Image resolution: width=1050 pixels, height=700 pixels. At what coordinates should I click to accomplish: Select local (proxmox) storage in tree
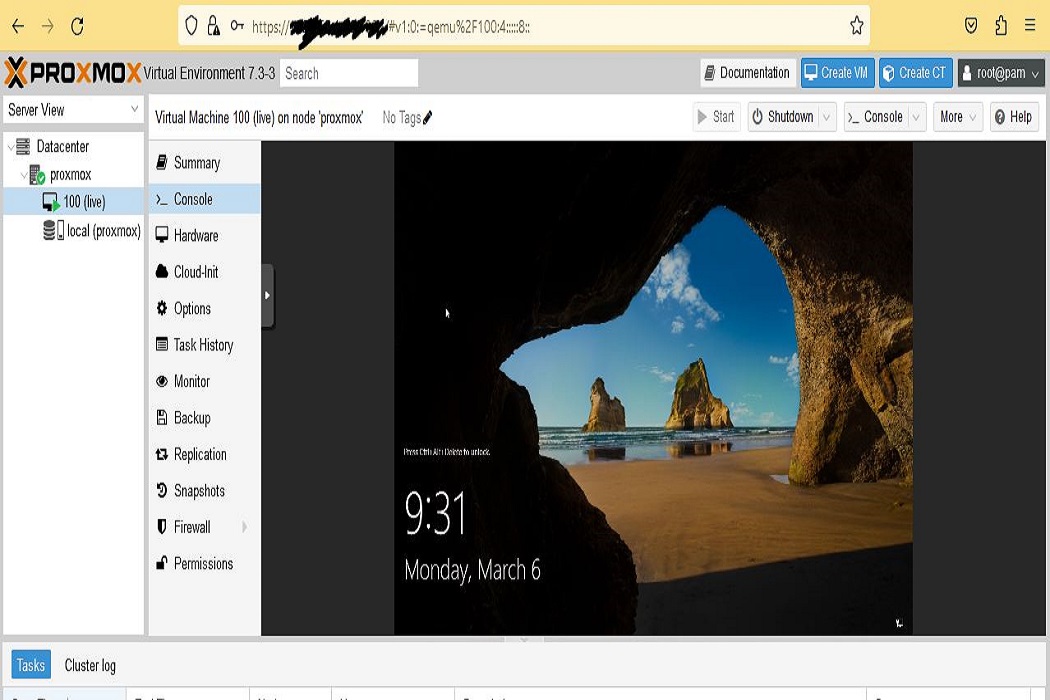coord(102,231)
